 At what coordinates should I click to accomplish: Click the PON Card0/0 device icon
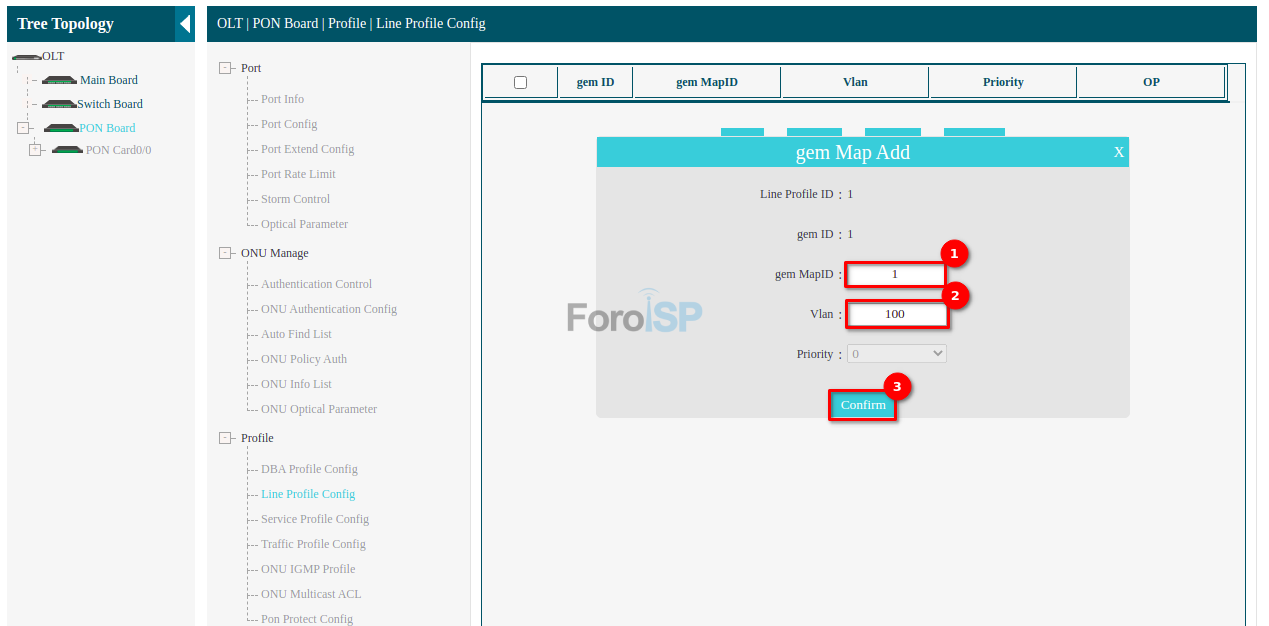(67, 150)
